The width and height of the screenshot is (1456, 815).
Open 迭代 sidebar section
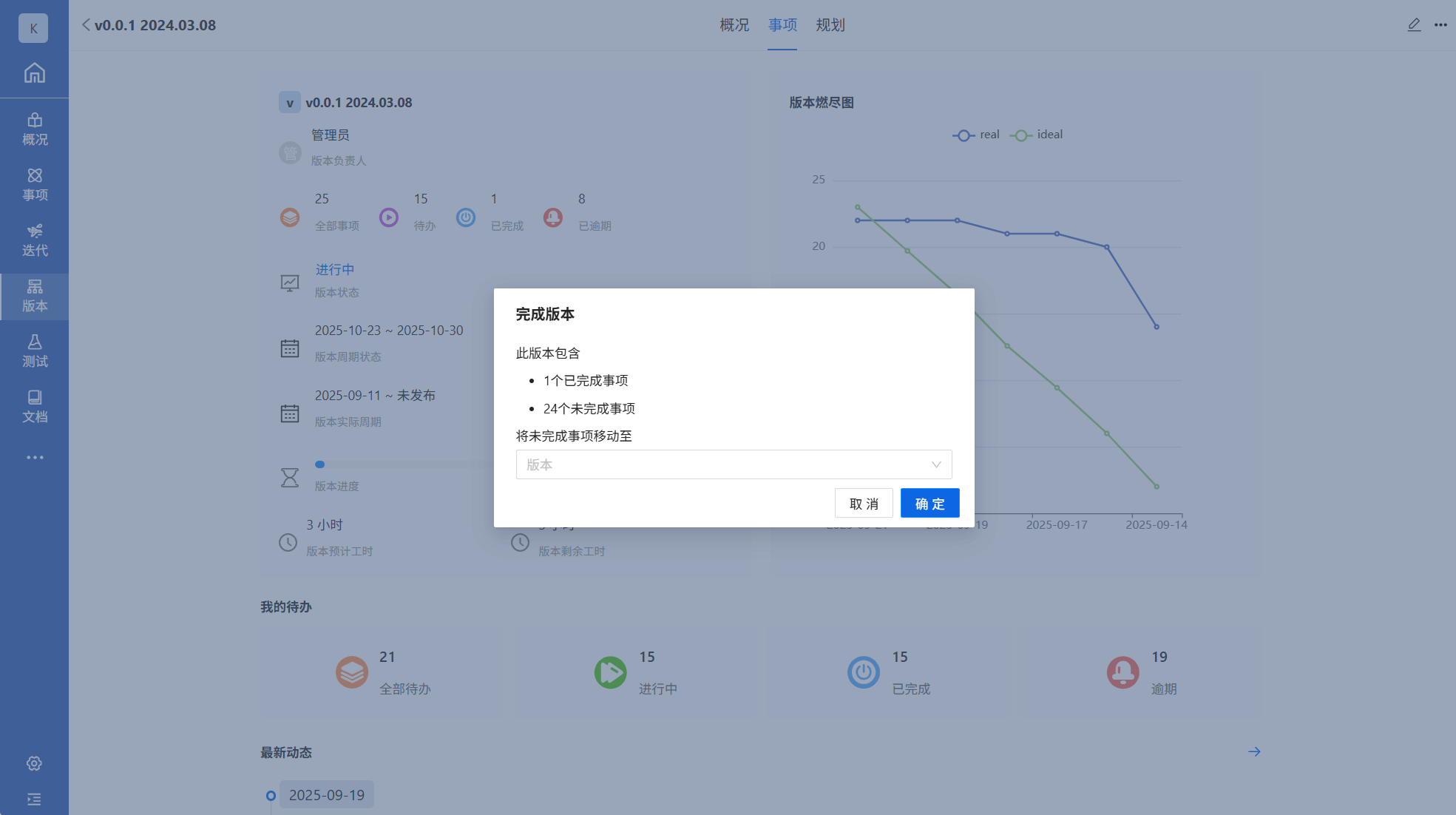(x=34, y=240)
